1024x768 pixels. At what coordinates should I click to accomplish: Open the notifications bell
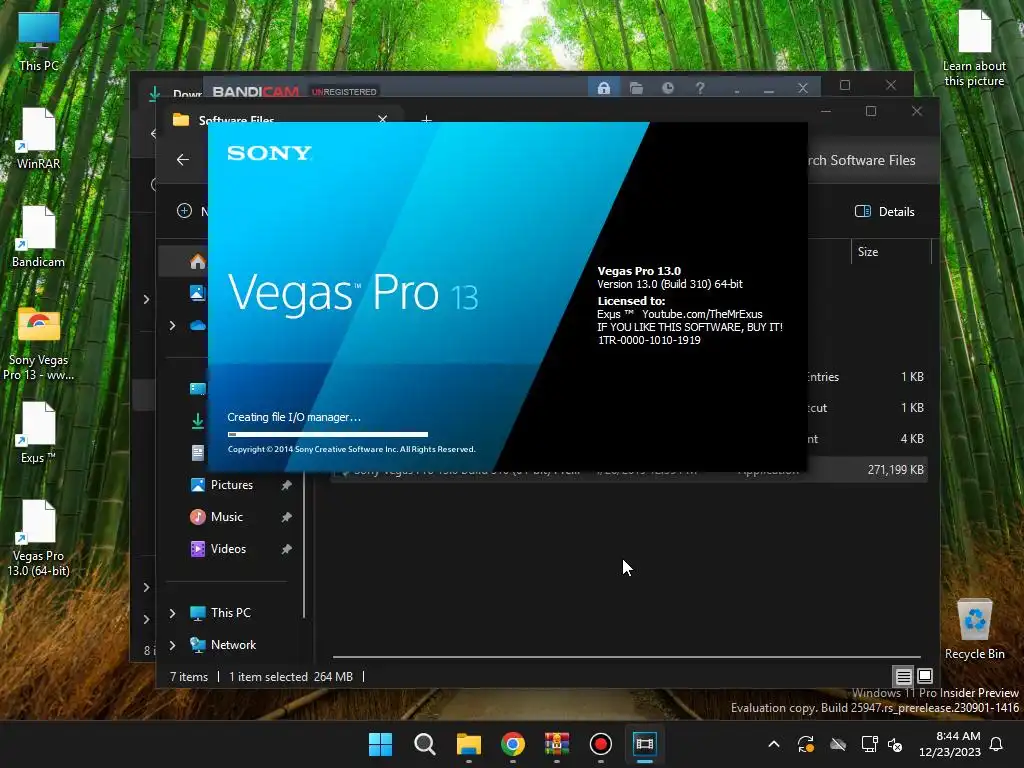[997, 744]
